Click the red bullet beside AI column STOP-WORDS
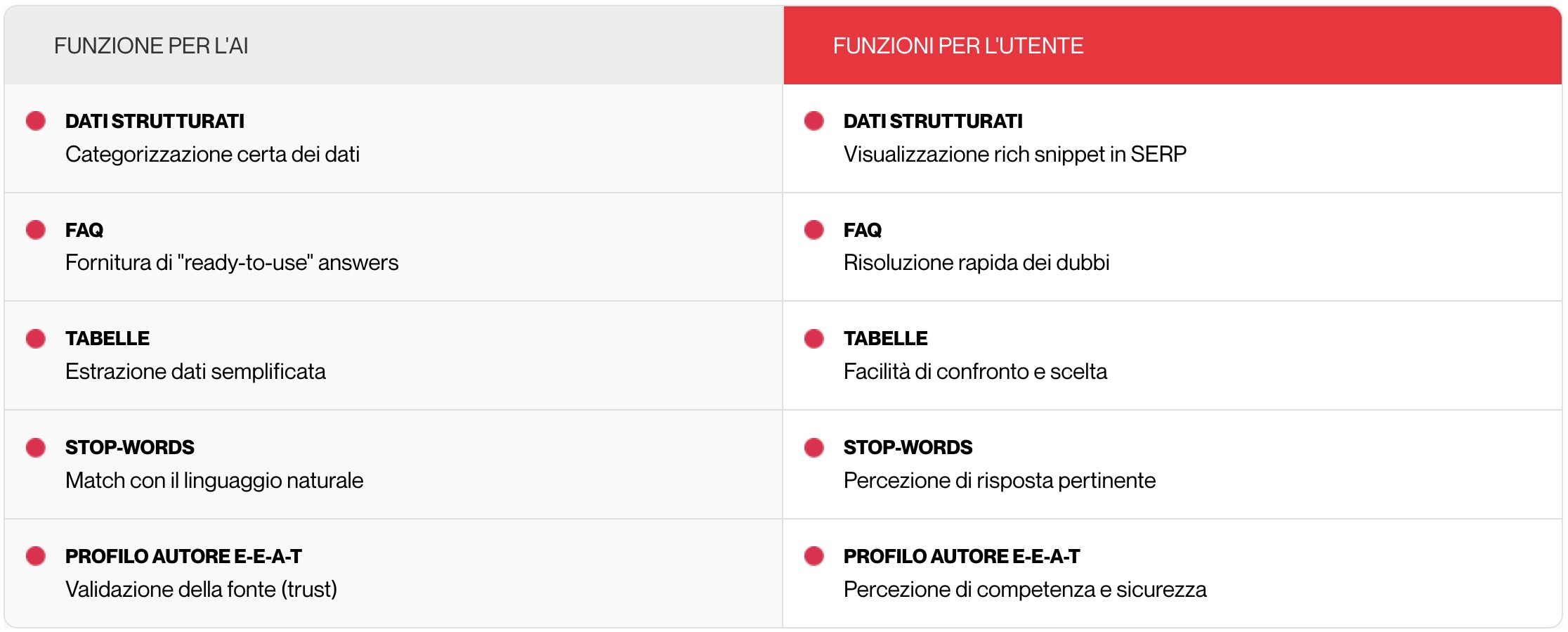This screenshot has width=1568, height=632. tap(36, 448)
